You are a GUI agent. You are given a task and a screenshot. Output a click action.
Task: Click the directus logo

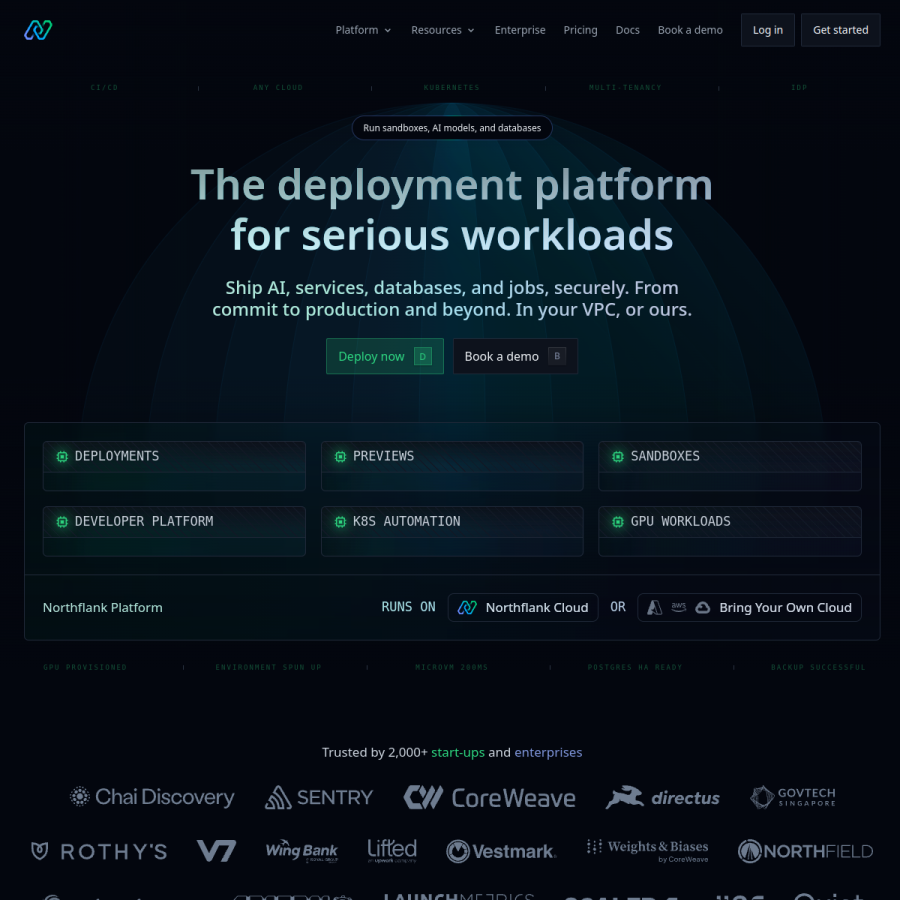click(x=662, y=797)
